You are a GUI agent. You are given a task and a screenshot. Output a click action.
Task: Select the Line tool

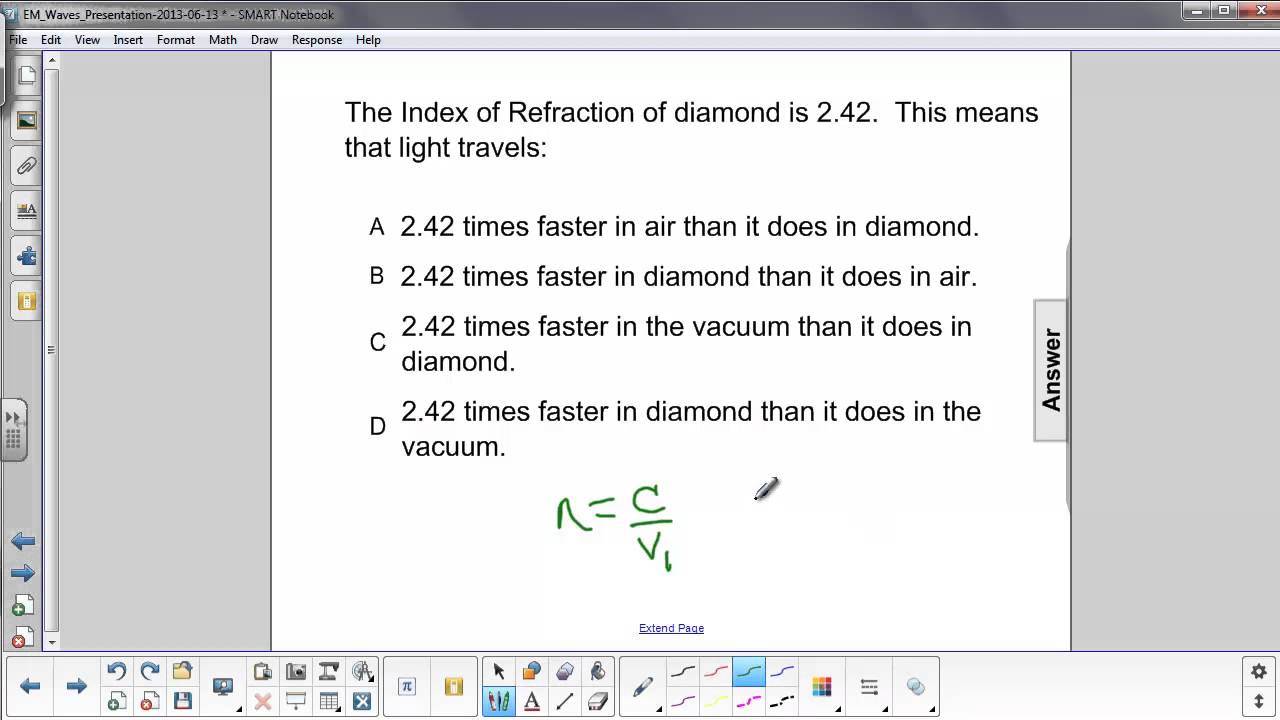(x=565, y=701)
